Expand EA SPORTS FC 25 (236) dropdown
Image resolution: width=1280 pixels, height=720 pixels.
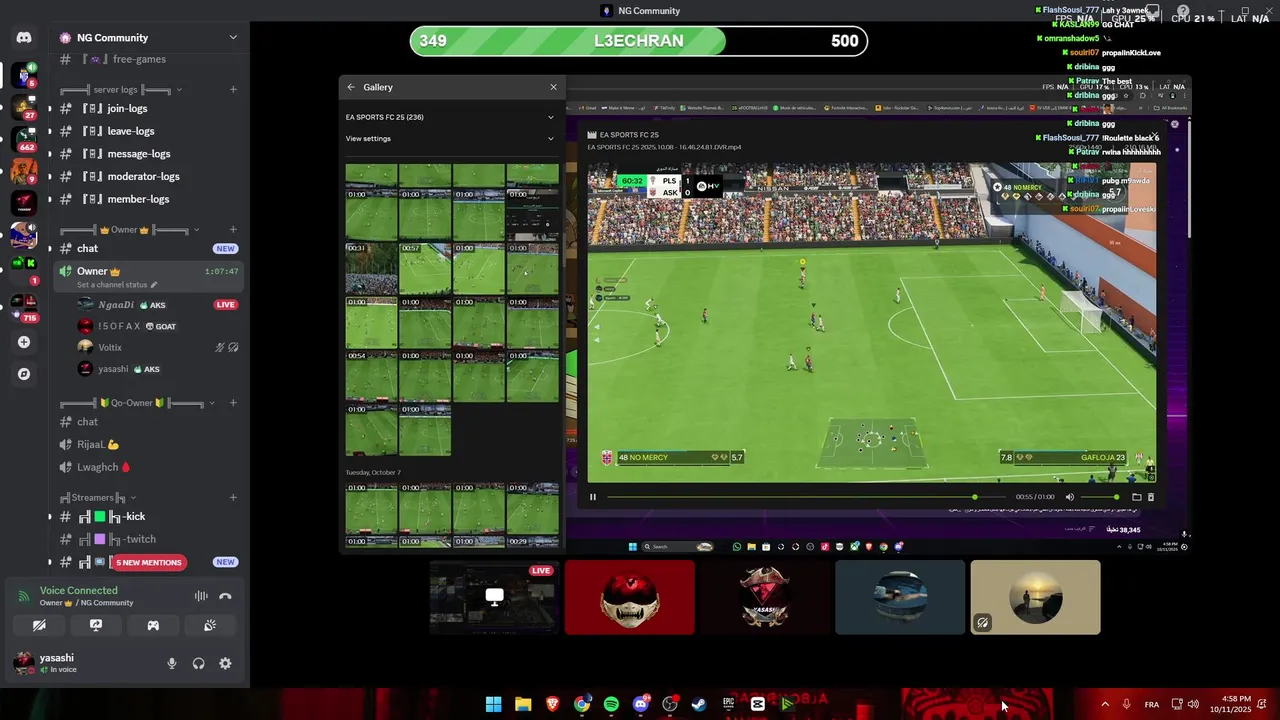coord(450,117)
